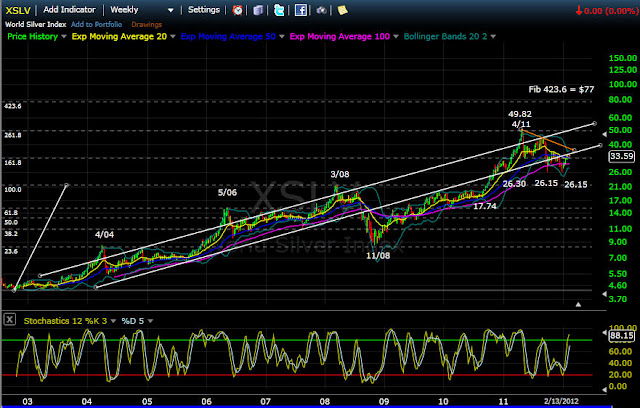
Task: Click the 26.30 chart annotation
Action: [514, 184]
